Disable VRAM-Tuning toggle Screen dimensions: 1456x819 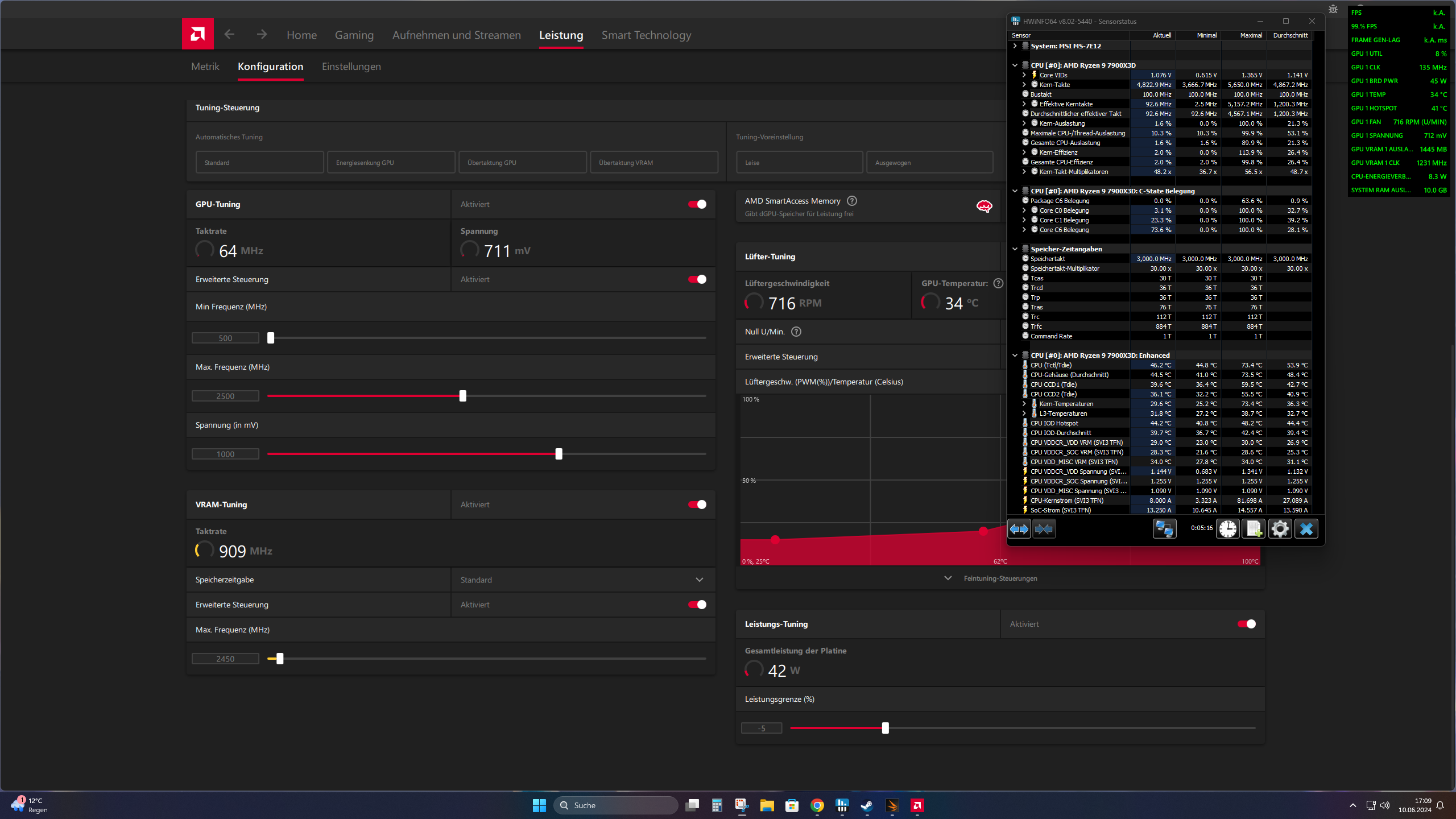click(697, 504)
